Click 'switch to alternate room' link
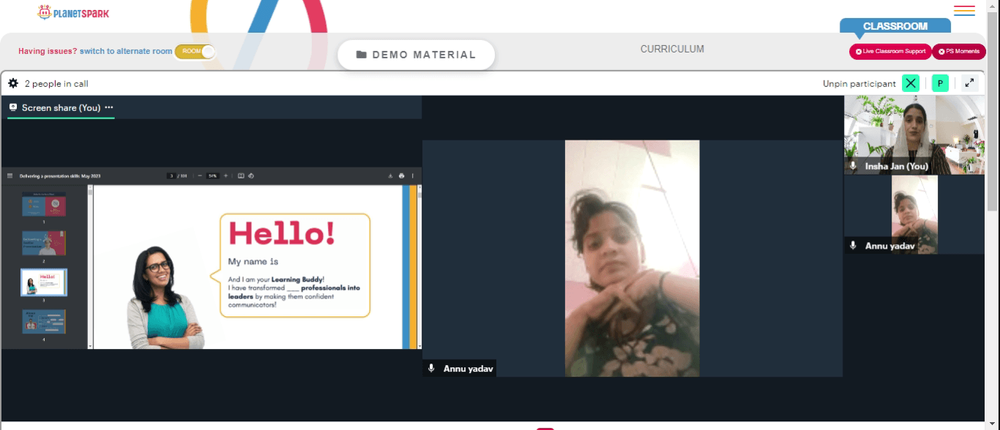 126,51
